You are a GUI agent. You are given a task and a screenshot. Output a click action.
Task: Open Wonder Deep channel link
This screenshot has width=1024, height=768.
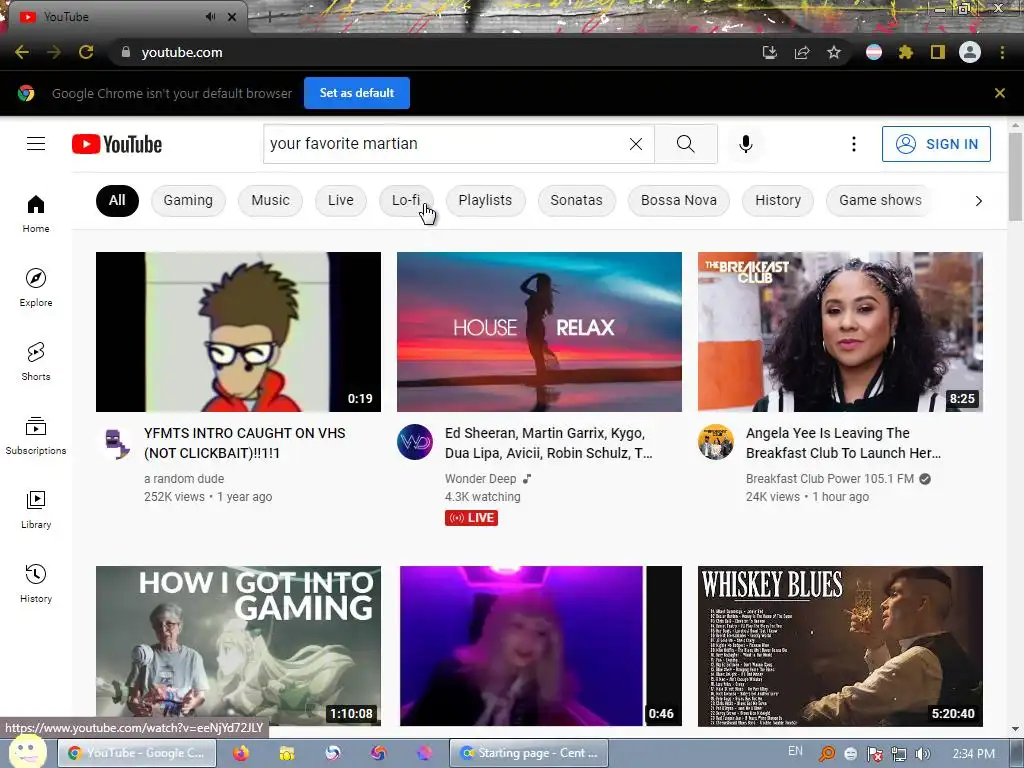pyautogui.click(x=481, y=479)
